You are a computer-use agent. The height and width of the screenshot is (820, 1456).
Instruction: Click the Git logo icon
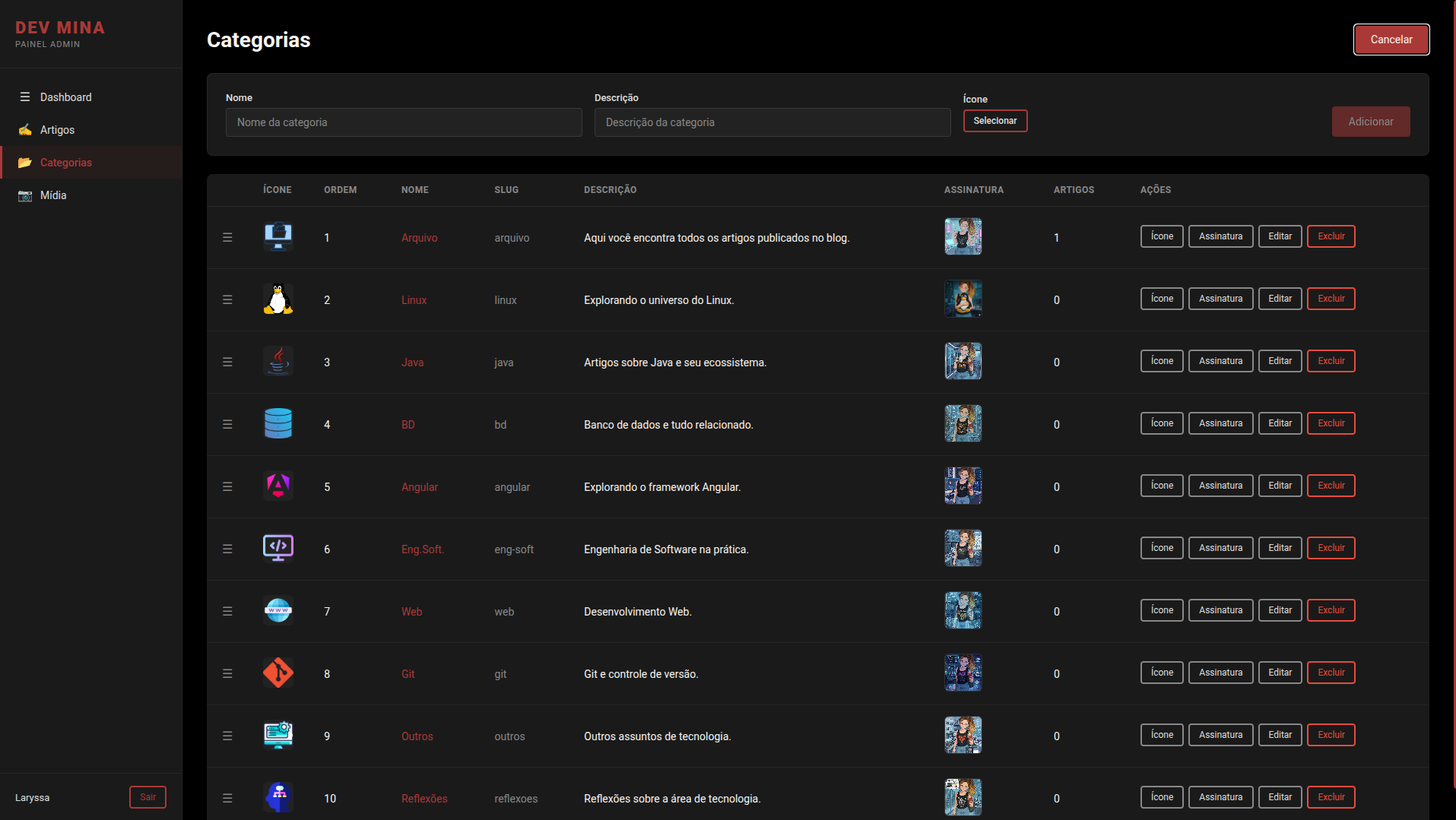click(278, 673)
